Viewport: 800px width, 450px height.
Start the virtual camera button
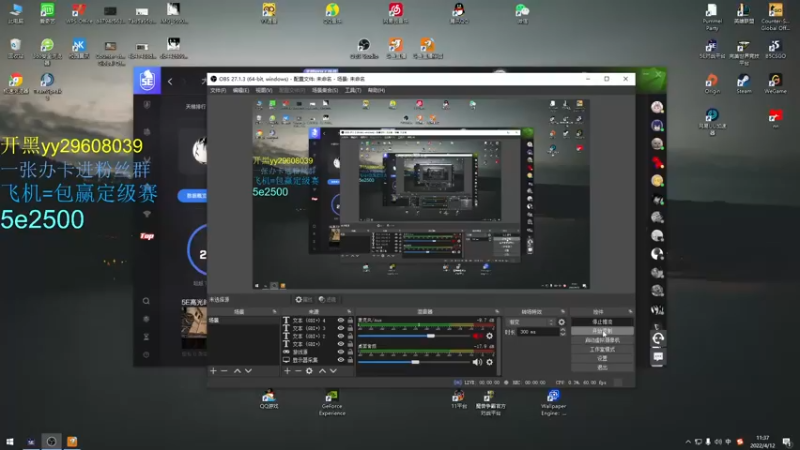point(603,340)
